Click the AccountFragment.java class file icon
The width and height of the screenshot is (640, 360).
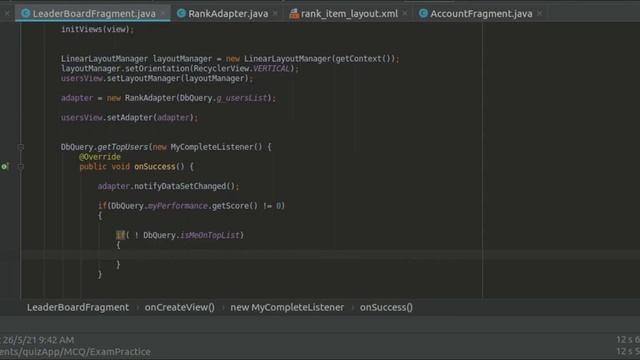423,13
